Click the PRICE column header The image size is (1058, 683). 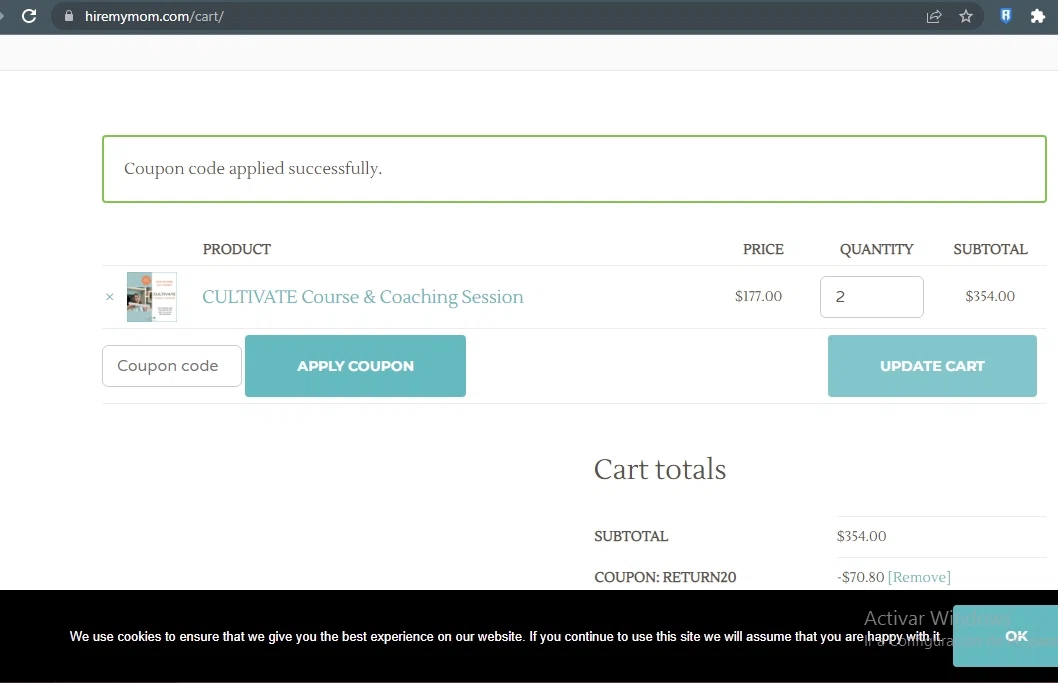pyautogui.click(x=763, y=249)
